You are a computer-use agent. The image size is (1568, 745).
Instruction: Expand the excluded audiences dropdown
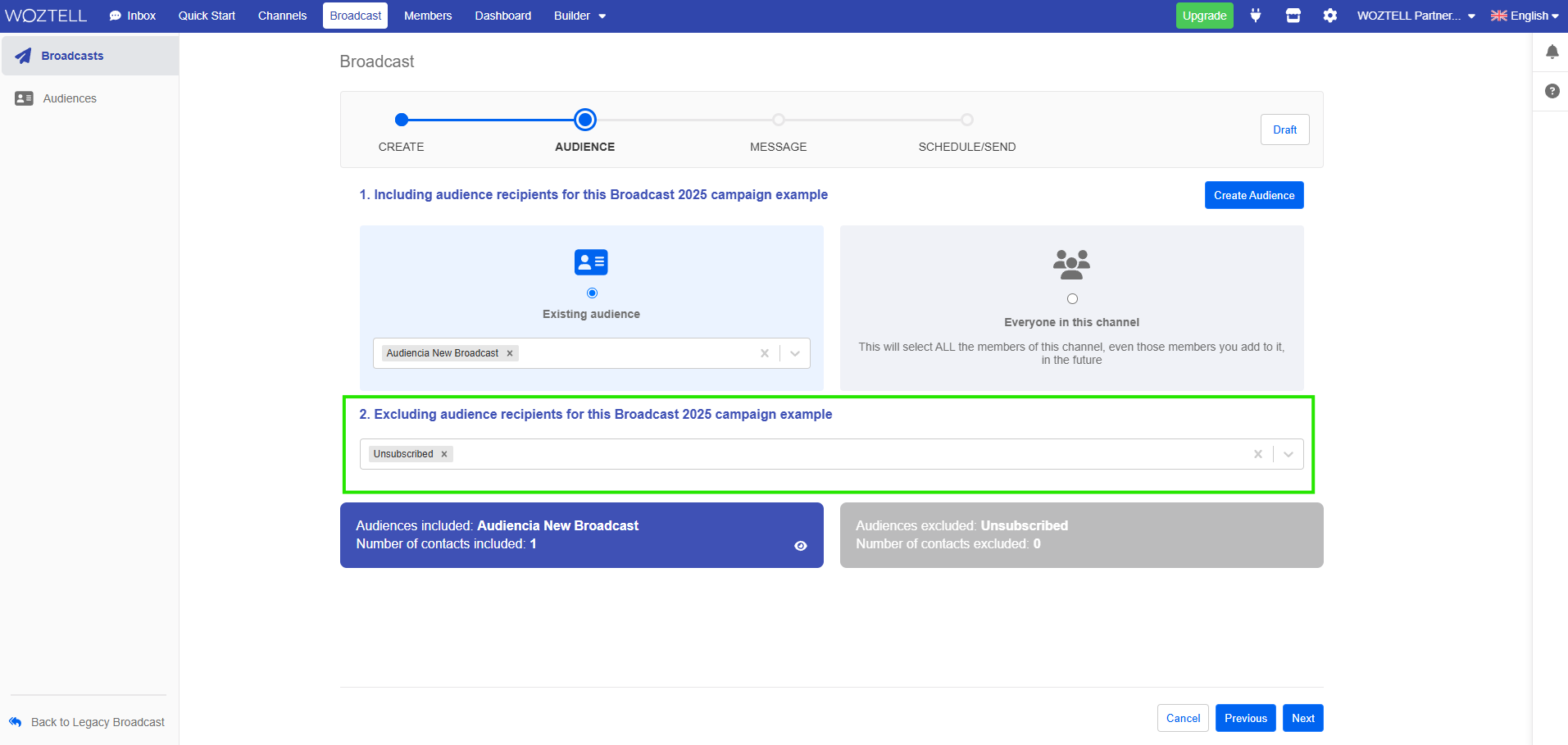(1288, 453)
